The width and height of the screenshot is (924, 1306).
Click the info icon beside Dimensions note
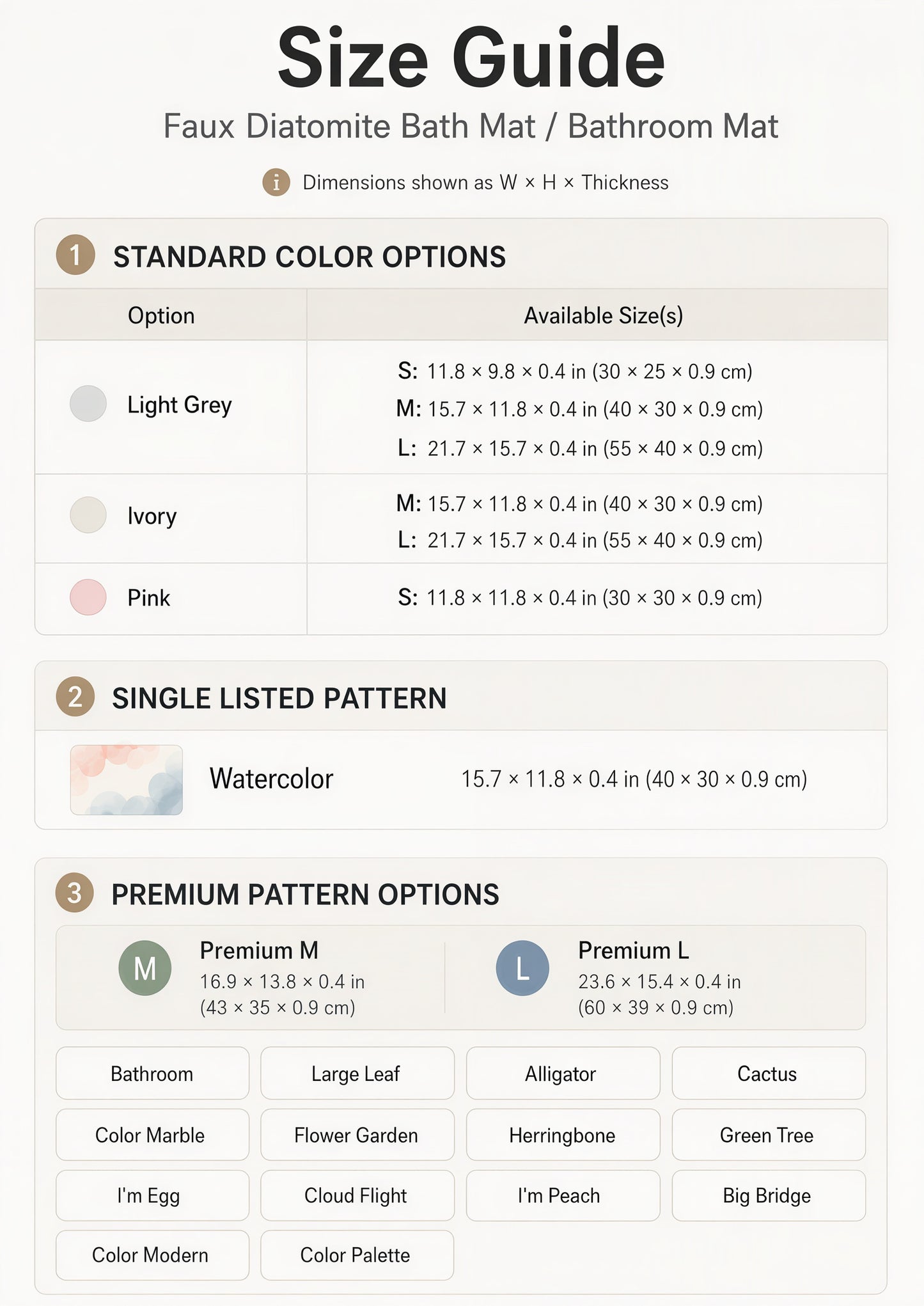(x=276, y=182)
